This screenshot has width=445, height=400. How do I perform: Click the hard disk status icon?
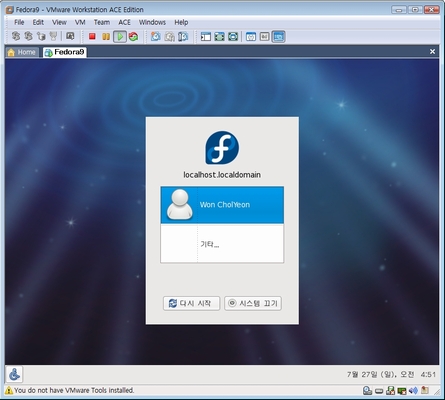pyautogui.click(x=379, y=391)
